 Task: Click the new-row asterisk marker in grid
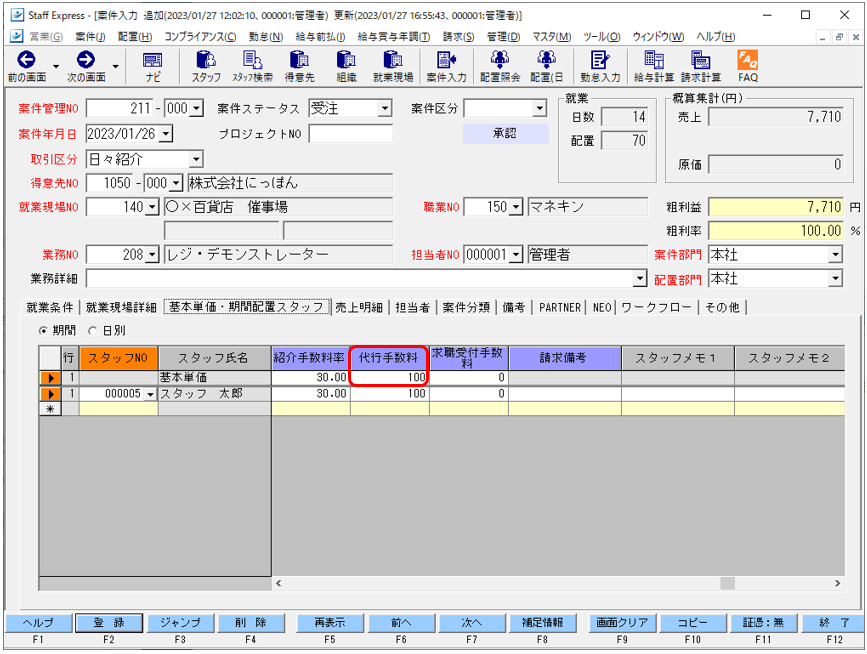pyautogui.click(x=50, y=409)
